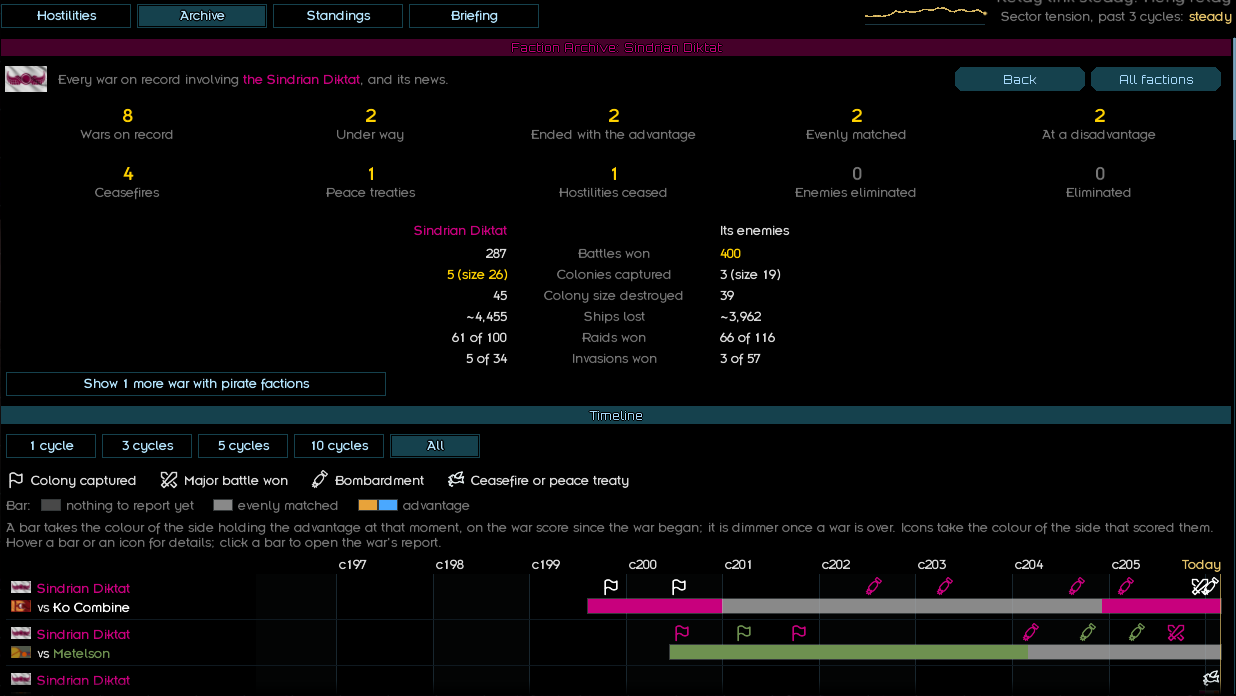Click the pink bombardment icon after c202, Ko Combine row
The width and height of the screenshot is (1236, 696).
tap(874, 586)
